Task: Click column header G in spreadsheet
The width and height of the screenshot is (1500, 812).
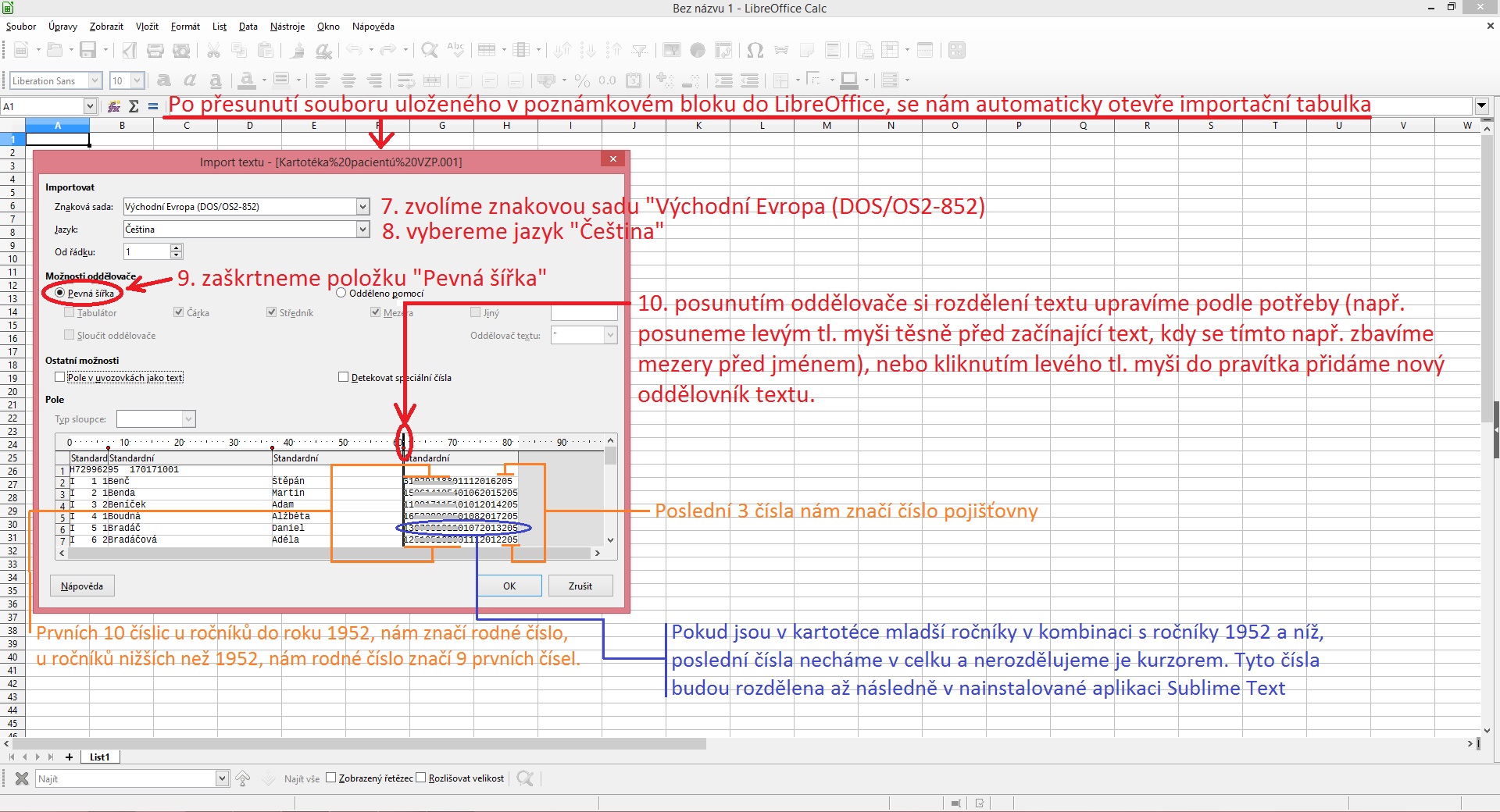Action: 442,125
